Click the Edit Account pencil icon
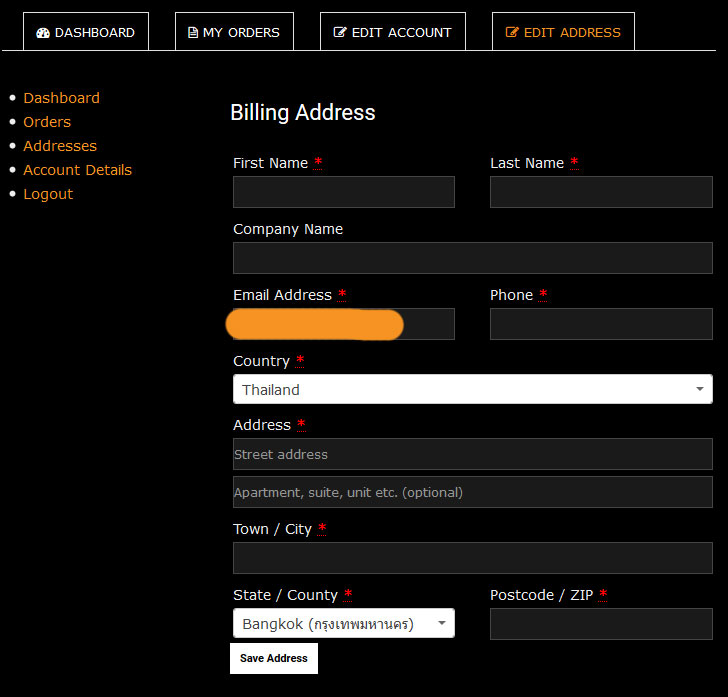Screen dimensions: 728x697 [x=340, y=33]
